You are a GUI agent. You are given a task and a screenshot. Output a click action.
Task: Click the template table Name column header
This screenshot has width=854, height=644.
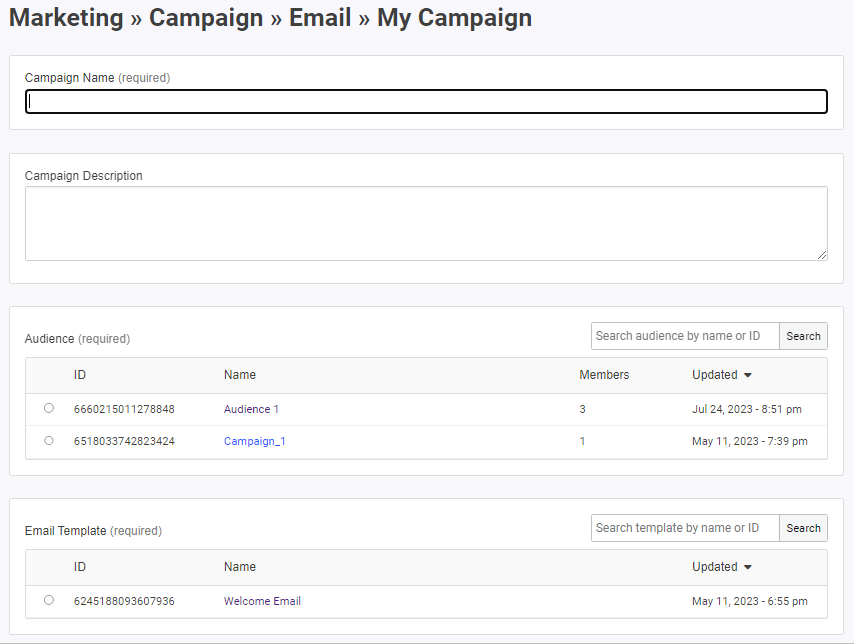pos(240,567)
